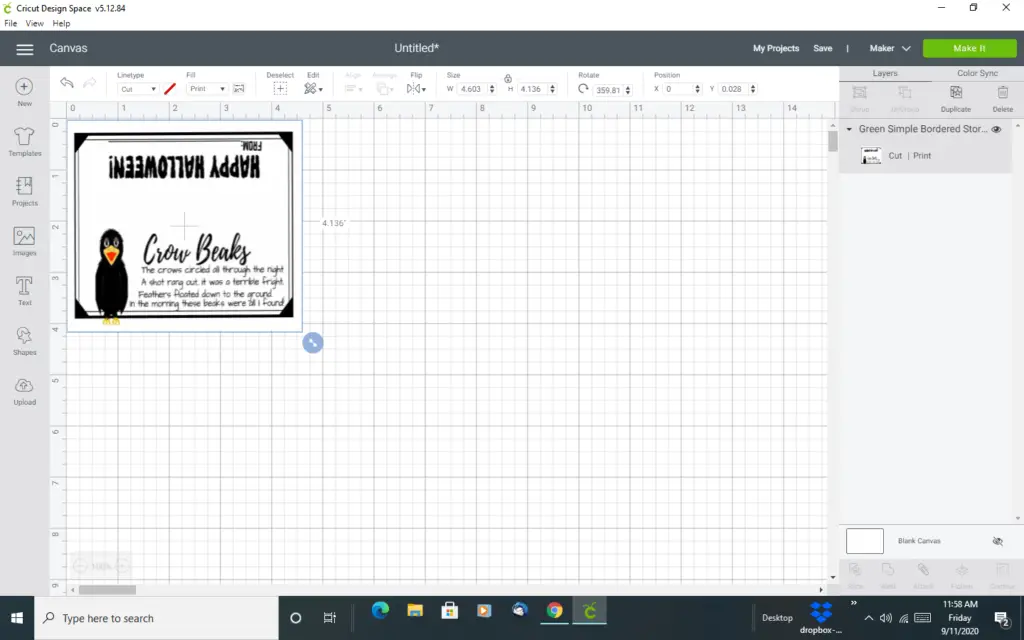1024x640 pixels.
Task: Click the Blank Canvas color swatch
Action: pos(865,541)
